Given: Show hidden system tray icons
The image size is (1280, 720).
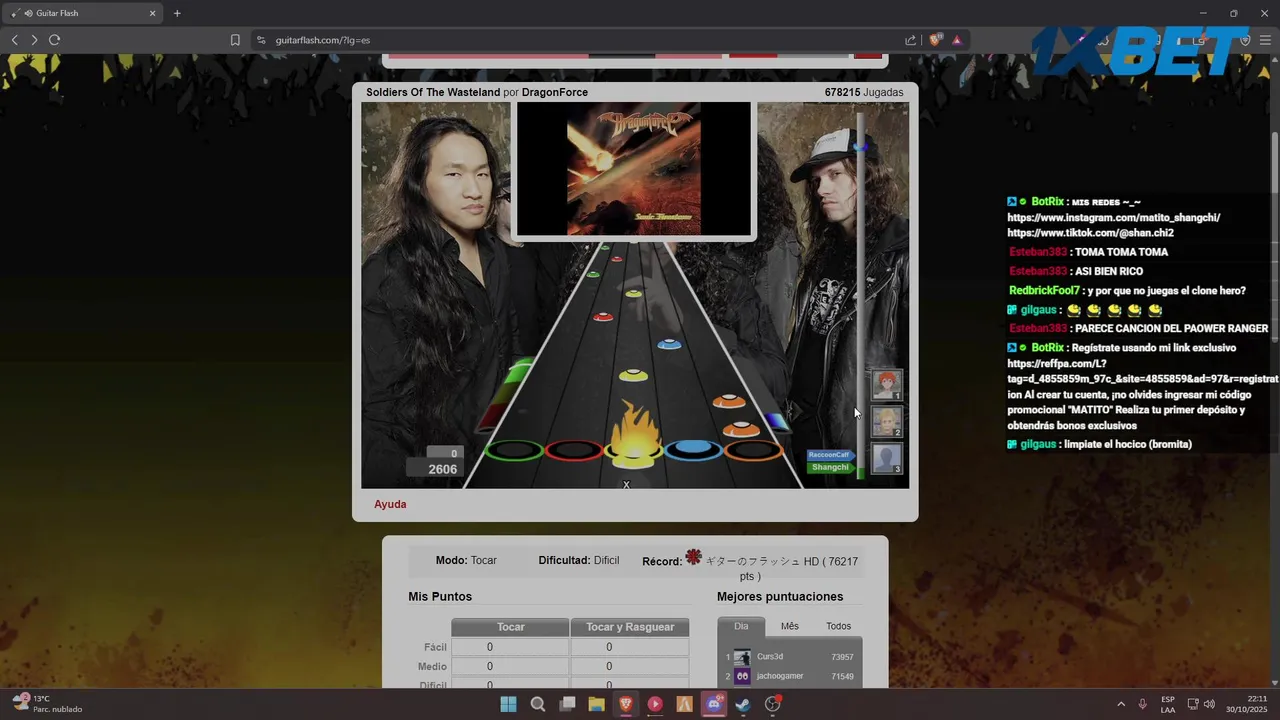Looking at the screenshot, I should 1121,704.
